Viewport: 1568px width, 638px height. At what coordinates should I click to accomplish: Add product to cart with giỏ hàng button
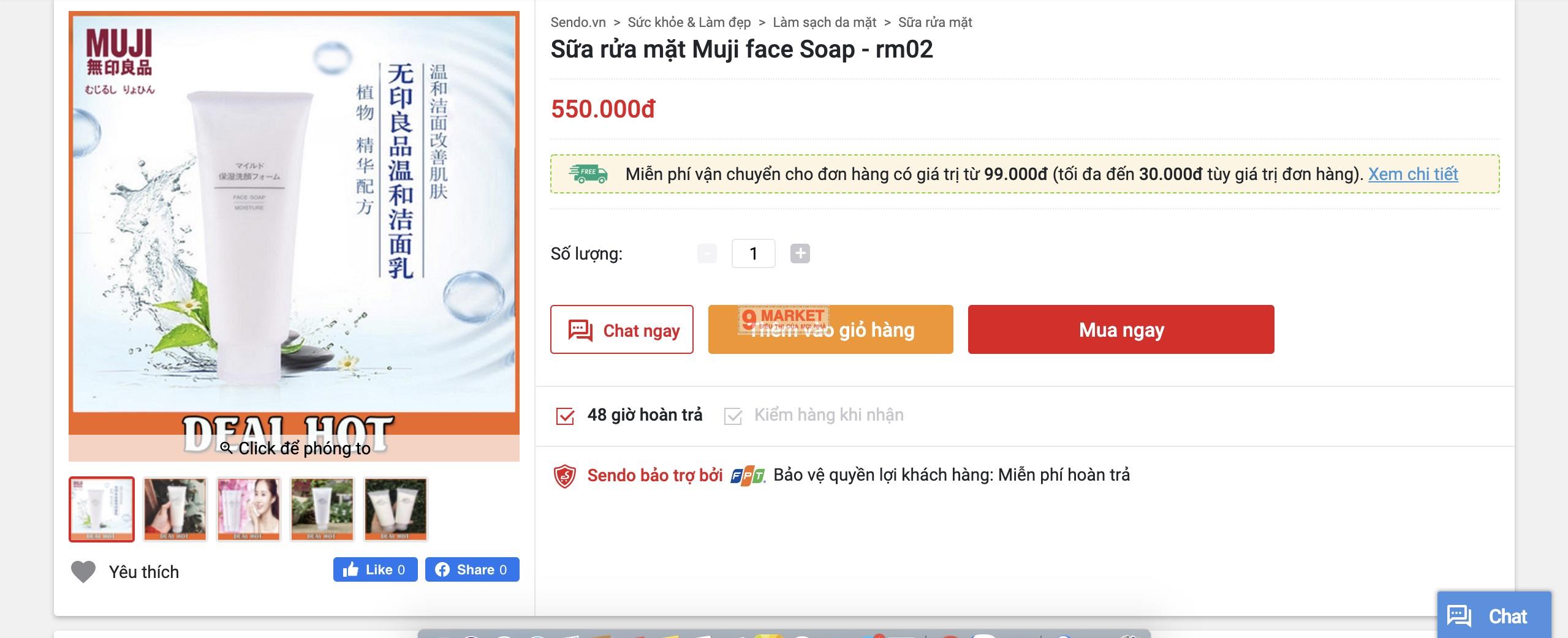[x=830, y=329]
